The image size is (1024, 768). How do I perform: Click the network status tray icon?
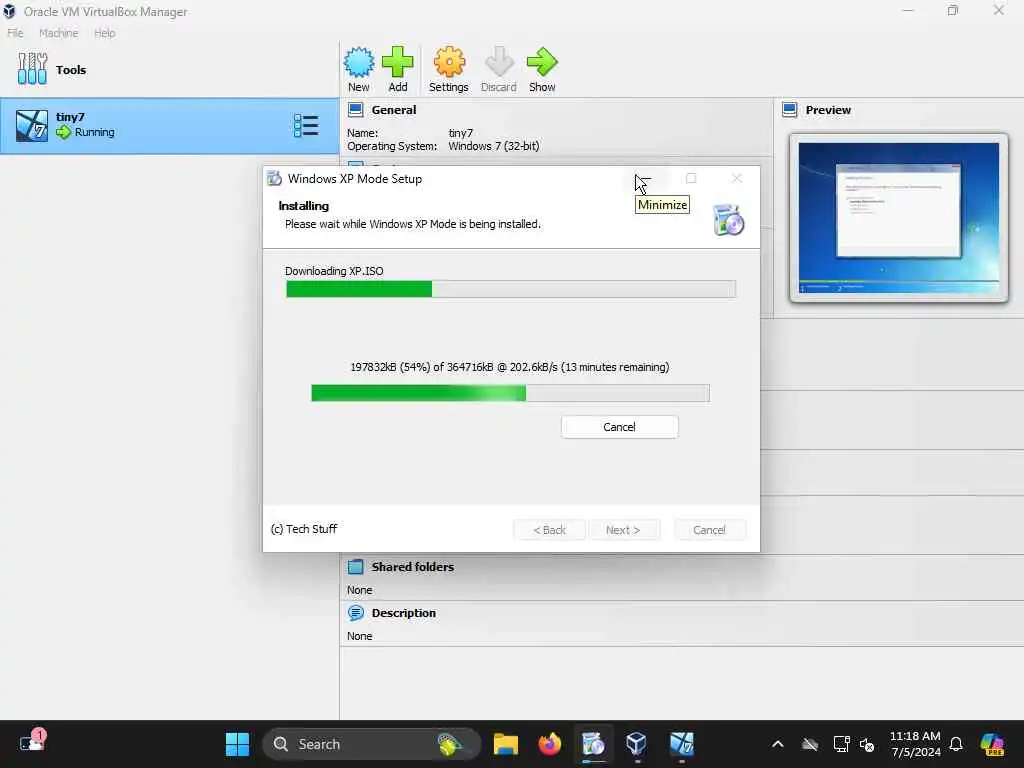(x=841, y=744)
